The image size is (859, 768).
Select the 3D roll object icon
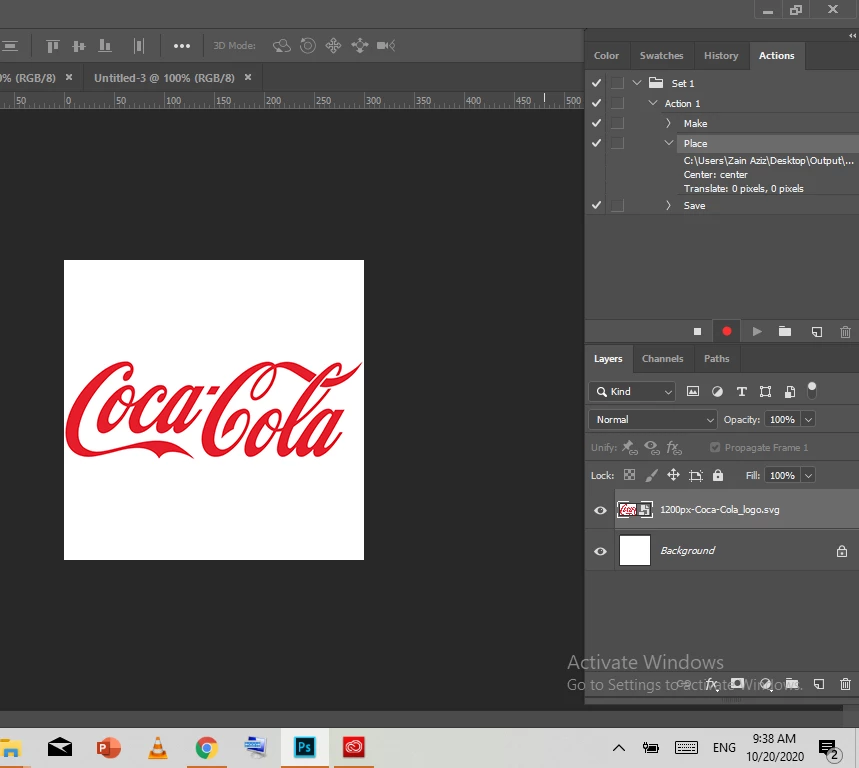308,45
